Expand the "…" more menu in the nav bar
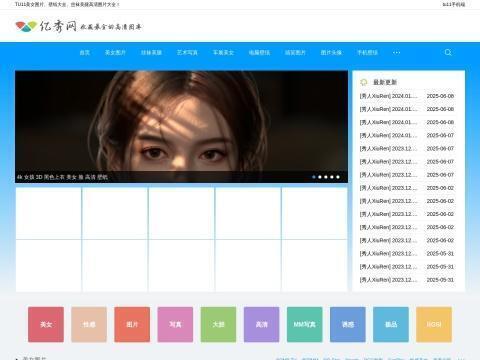Viewport: 480px width, 360px height. [x=396, y=52]
